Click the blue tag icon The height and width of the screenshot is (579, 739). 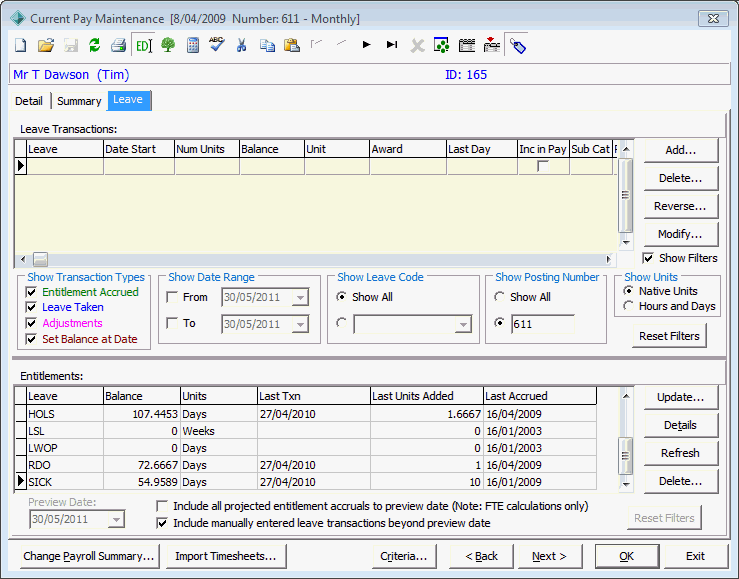coord(517,46)
